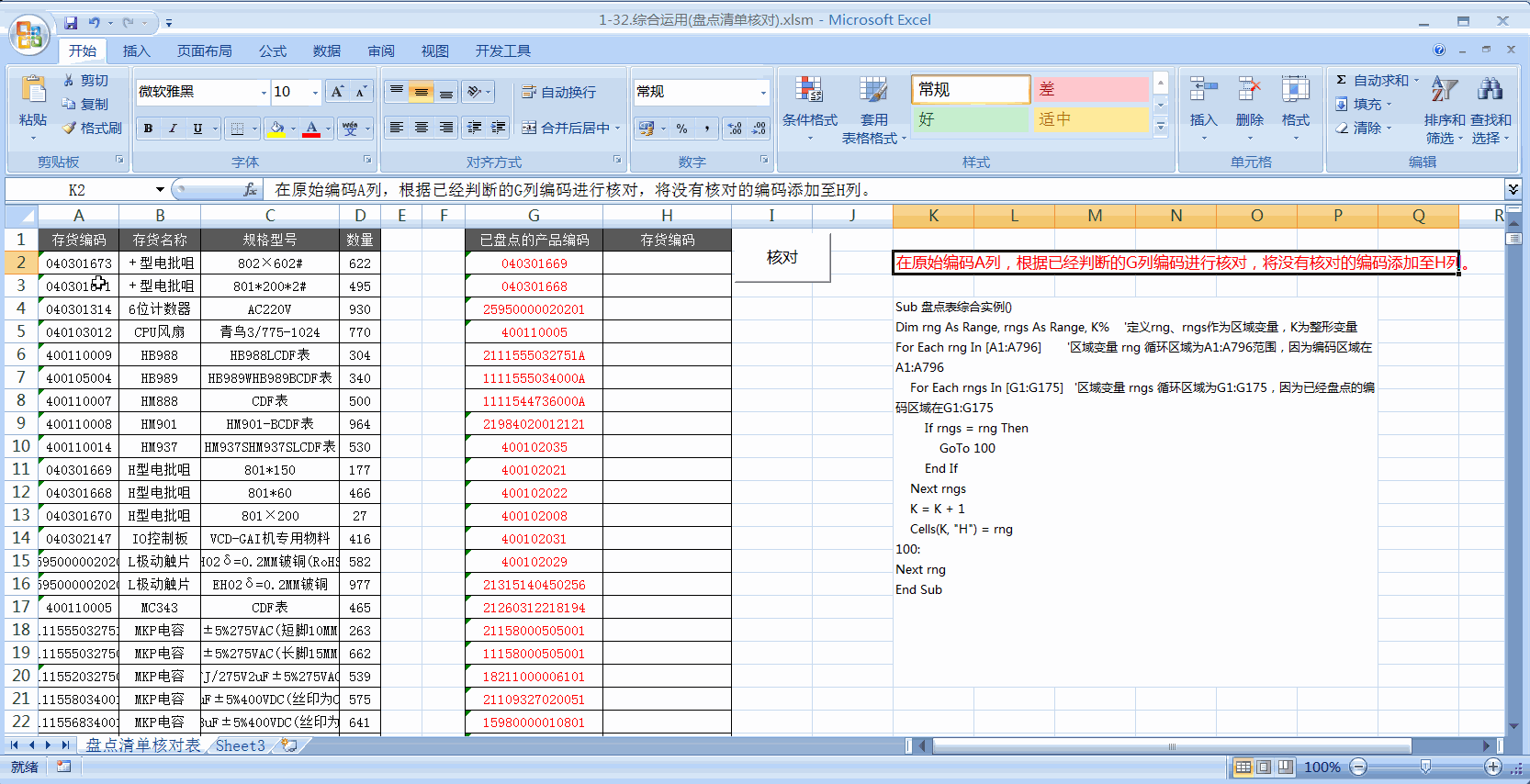Increase the cell indent

click(x=499, y=128)
